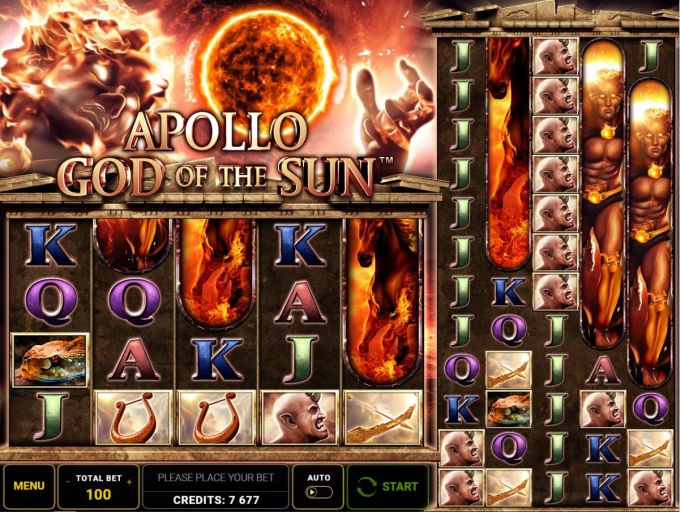Decrease total bet with minus sign
Screen dimensions: 680x512
pos(68,482)
